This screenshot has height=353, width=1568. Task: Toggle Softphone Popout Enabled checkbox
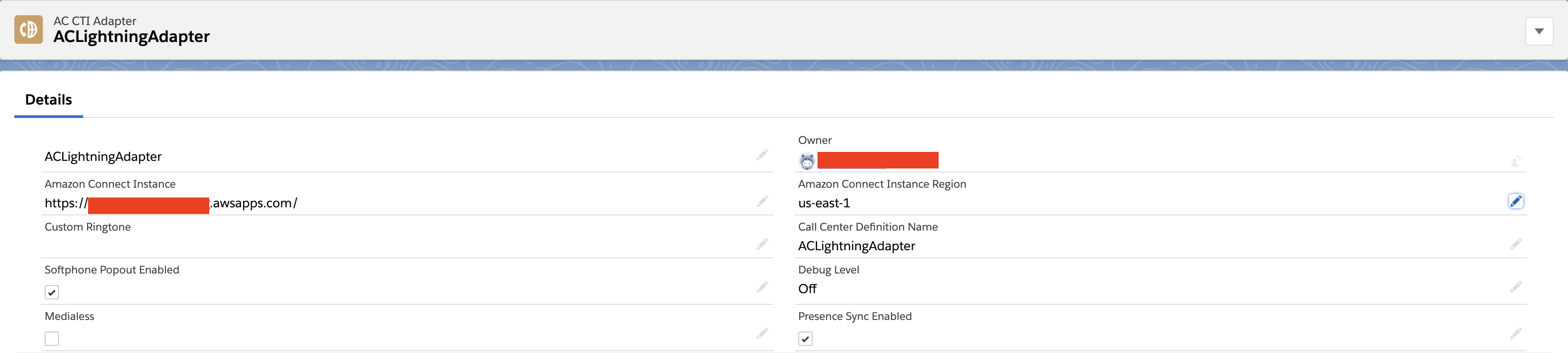(x=52, y=293)
